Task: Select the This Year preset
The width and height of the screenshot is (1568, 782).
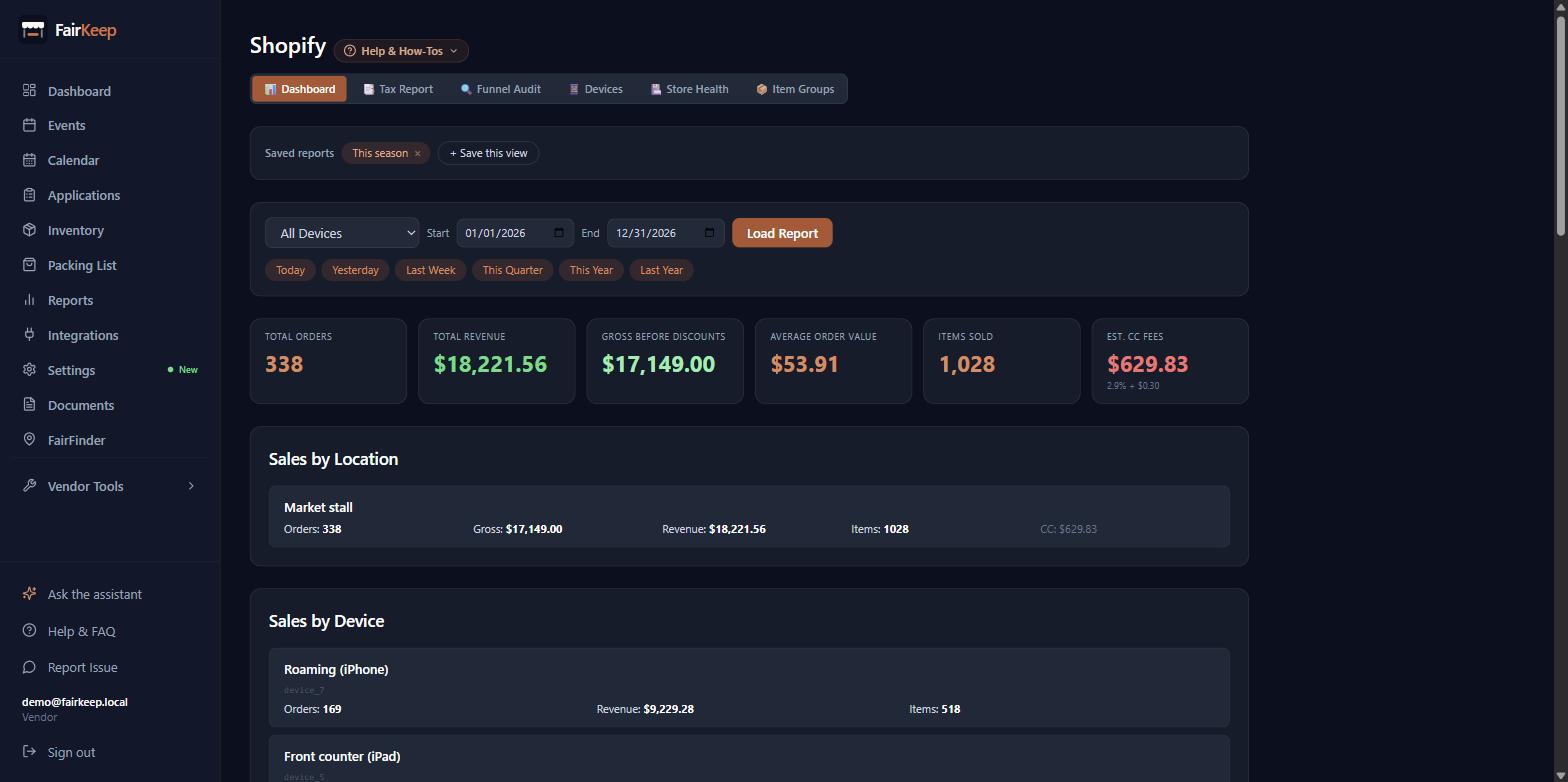Action: (591, 270)
